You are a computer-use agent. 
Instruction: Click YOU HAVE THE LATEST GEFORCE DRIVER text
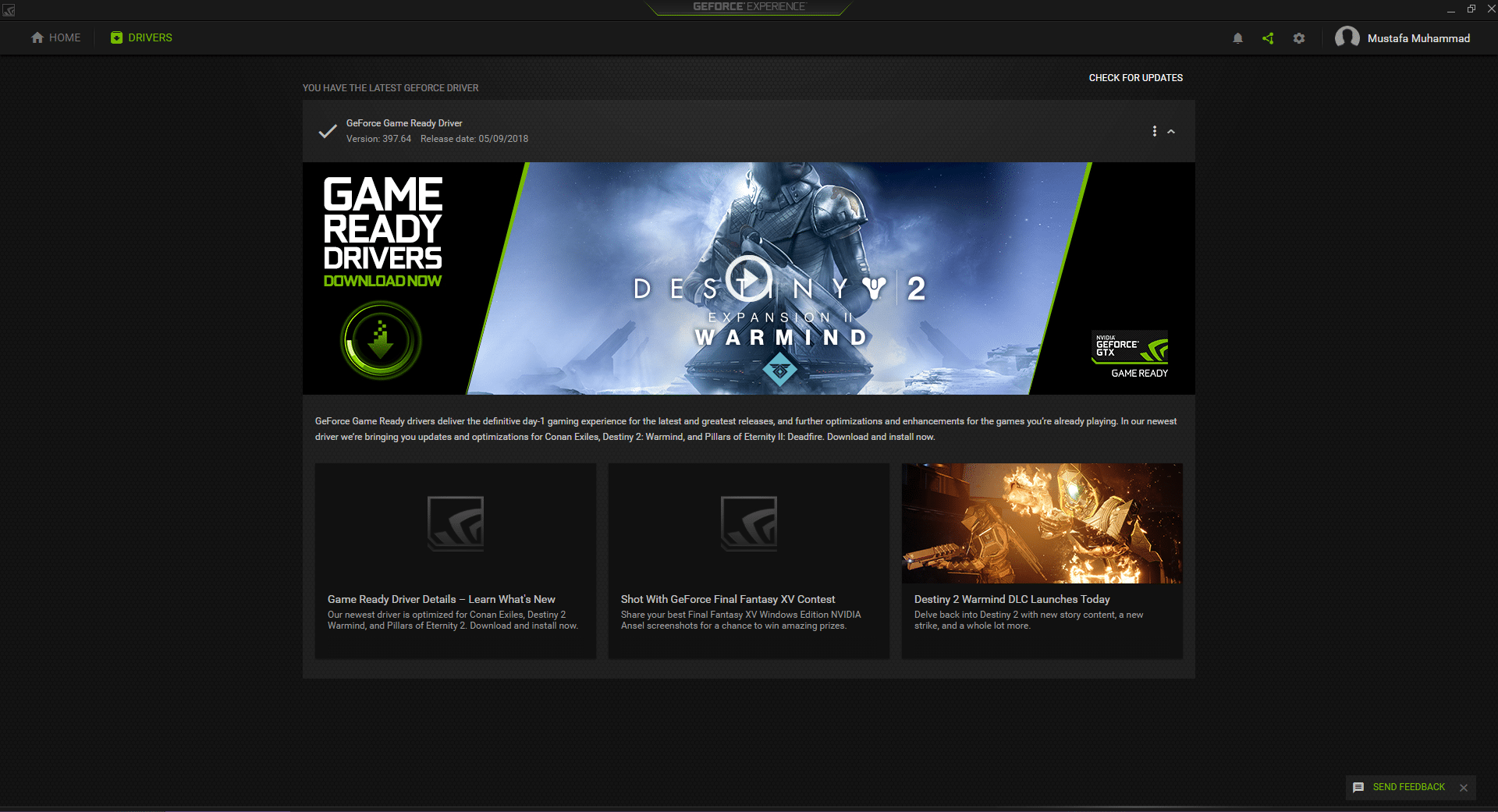coord(391,88)
